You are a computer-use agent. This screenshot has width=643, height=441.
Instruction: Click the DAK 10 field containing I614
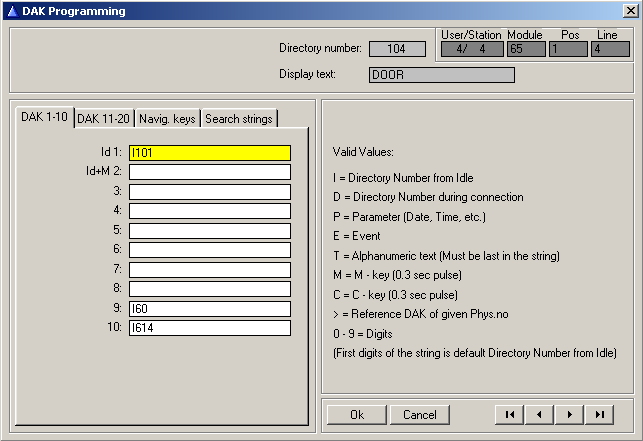[x=209, y=328]
